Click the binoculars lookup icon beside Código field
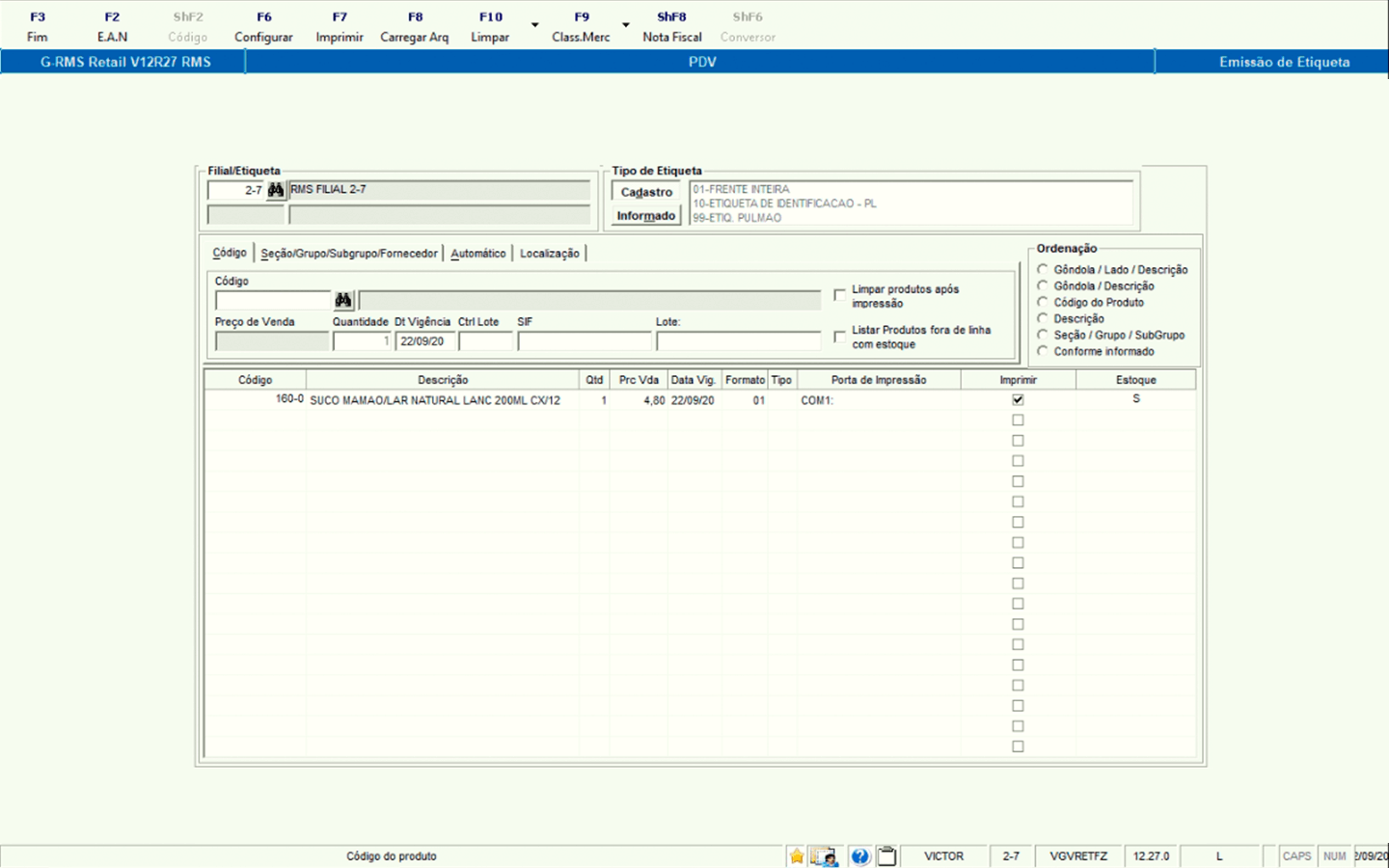1389x868 pixels. [343, 301]
